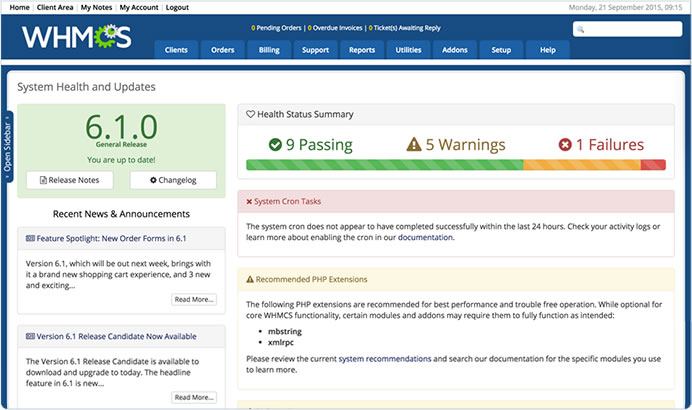Viewport: 692px width, 410px height.
Task: Click Logout
Action: [177, 8]
